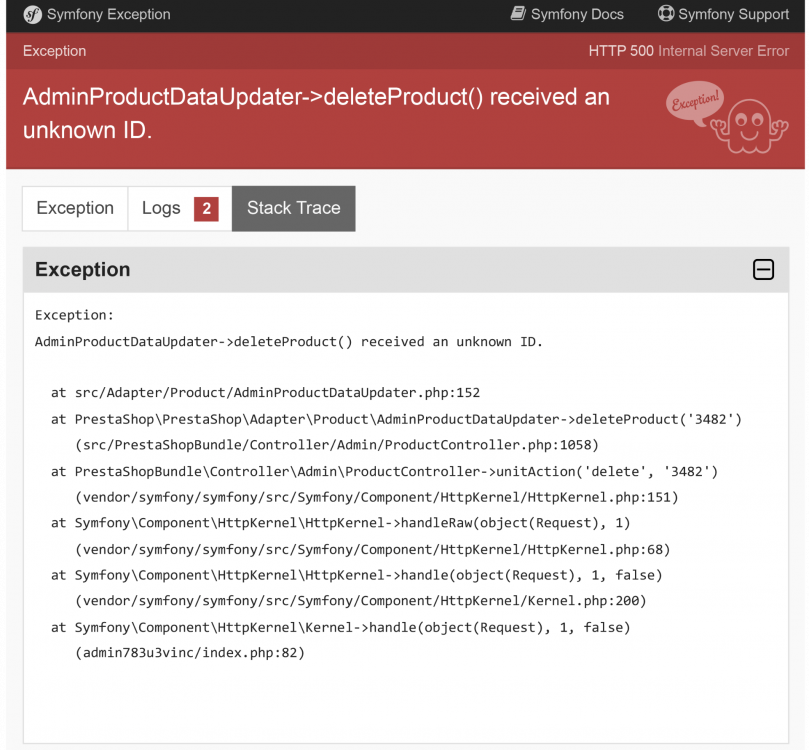Switch to the Logs tab
Viewport: 809px width, 750px height.
coord(161,208)
